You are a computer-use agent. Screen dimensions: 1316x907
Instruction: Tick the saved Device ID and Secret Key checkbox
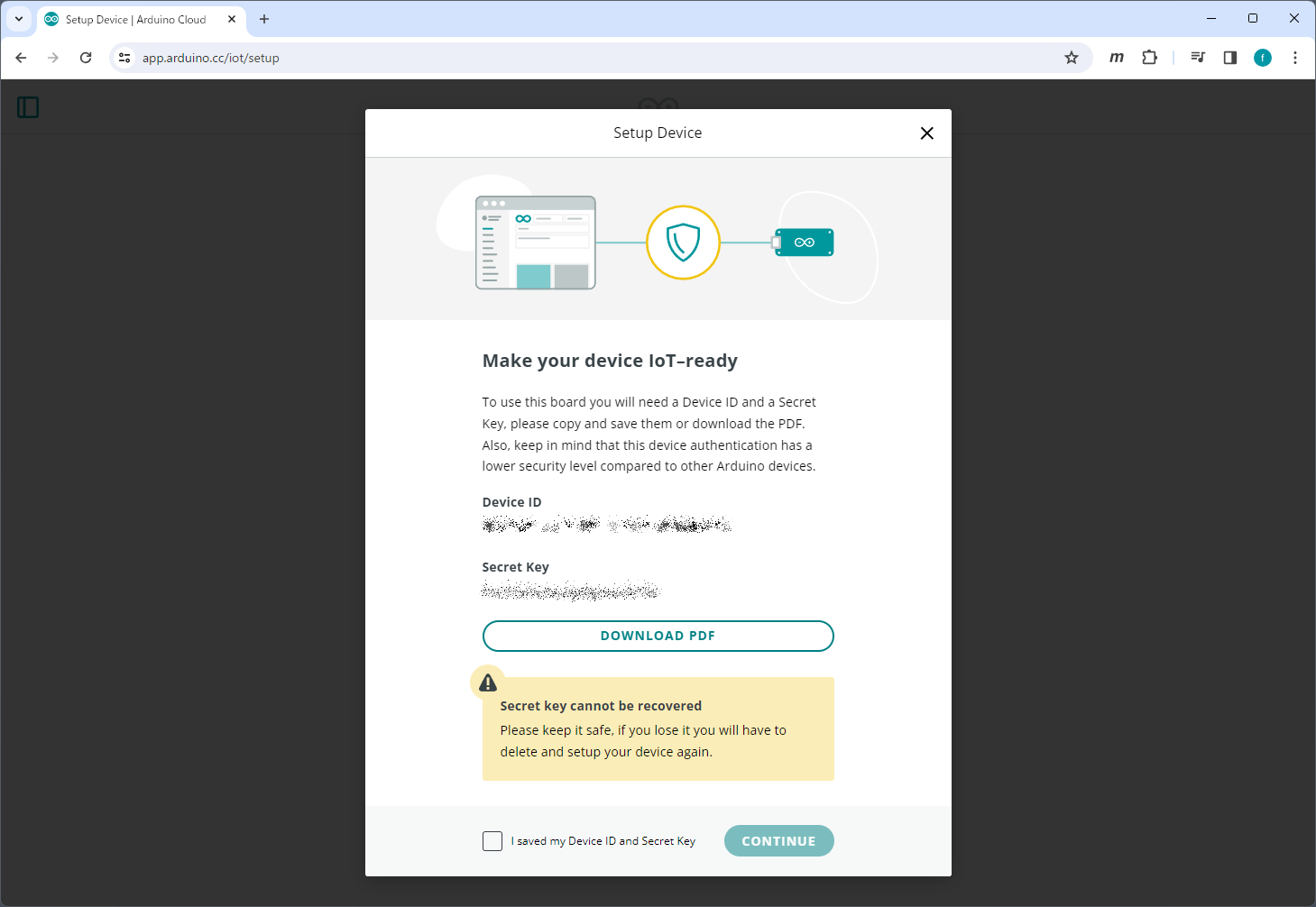(x=492, y=841)
